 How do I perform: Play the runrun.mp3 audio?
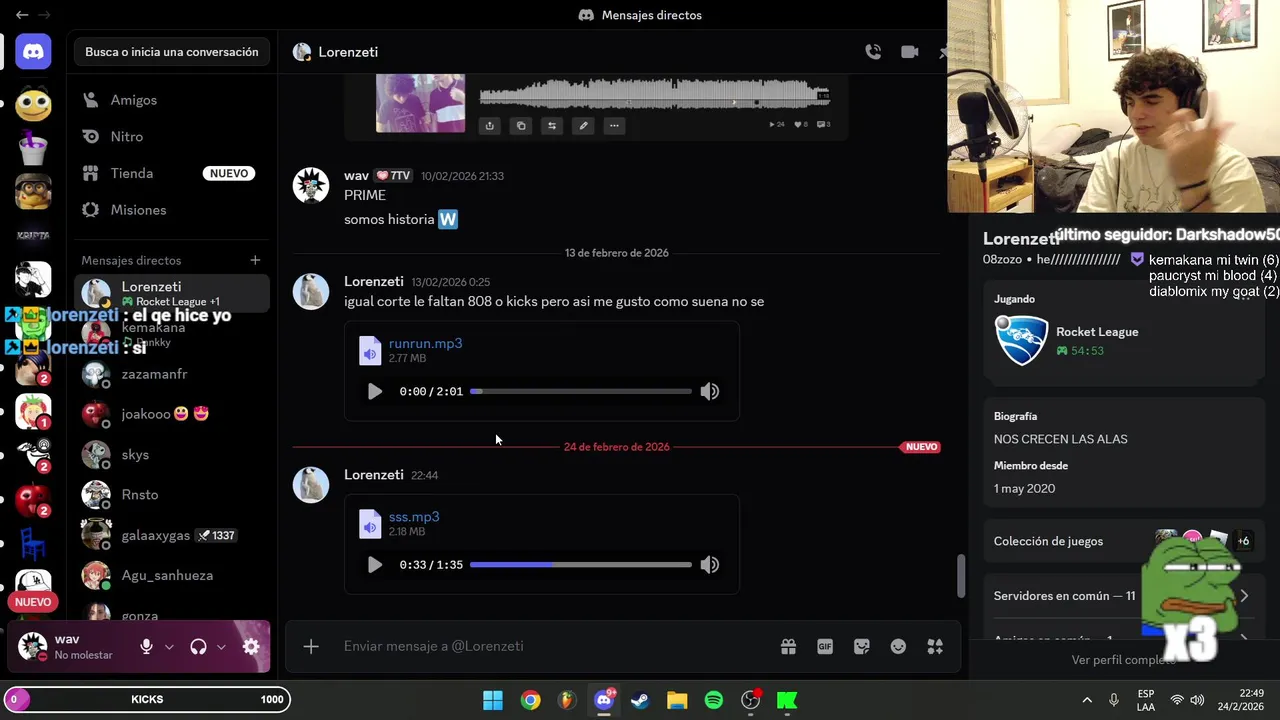pyautogui.click(x=374, y=391)
